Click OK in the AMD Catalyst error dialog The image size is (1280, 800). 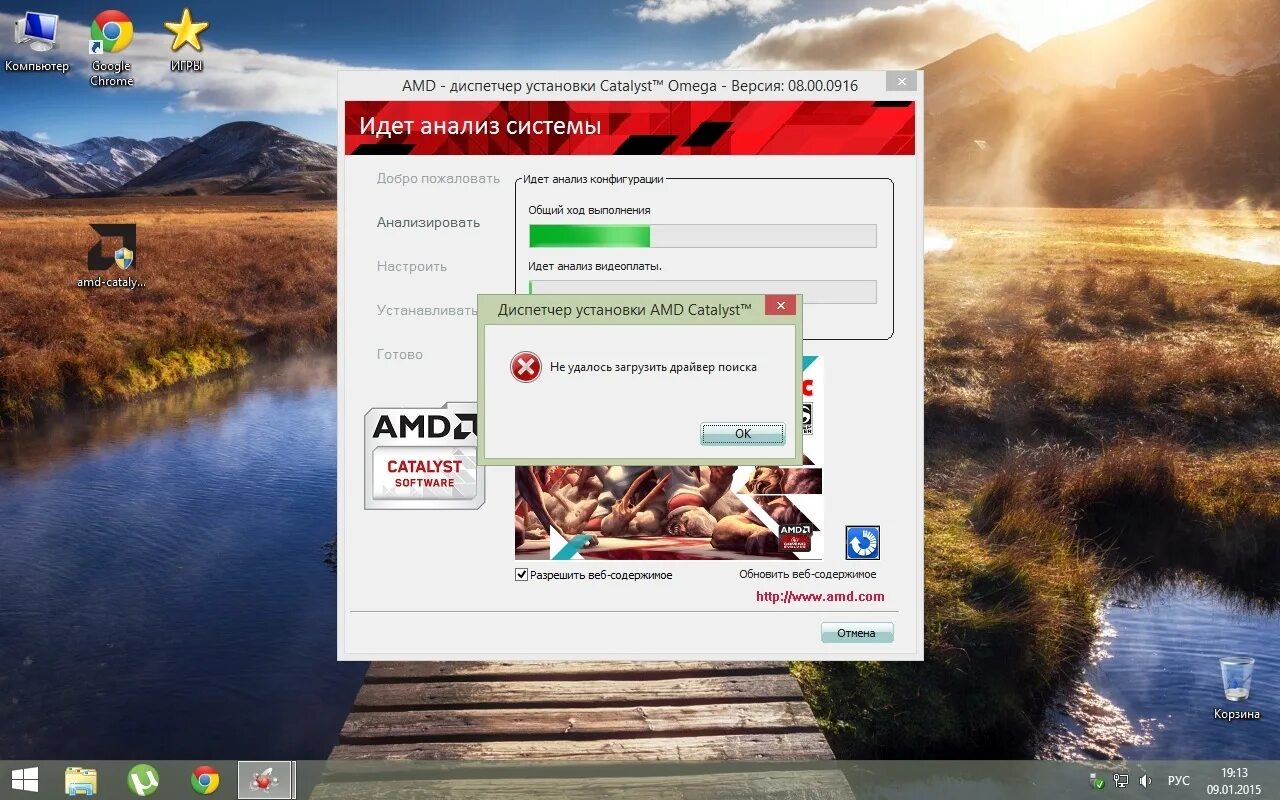click(743, 434)
